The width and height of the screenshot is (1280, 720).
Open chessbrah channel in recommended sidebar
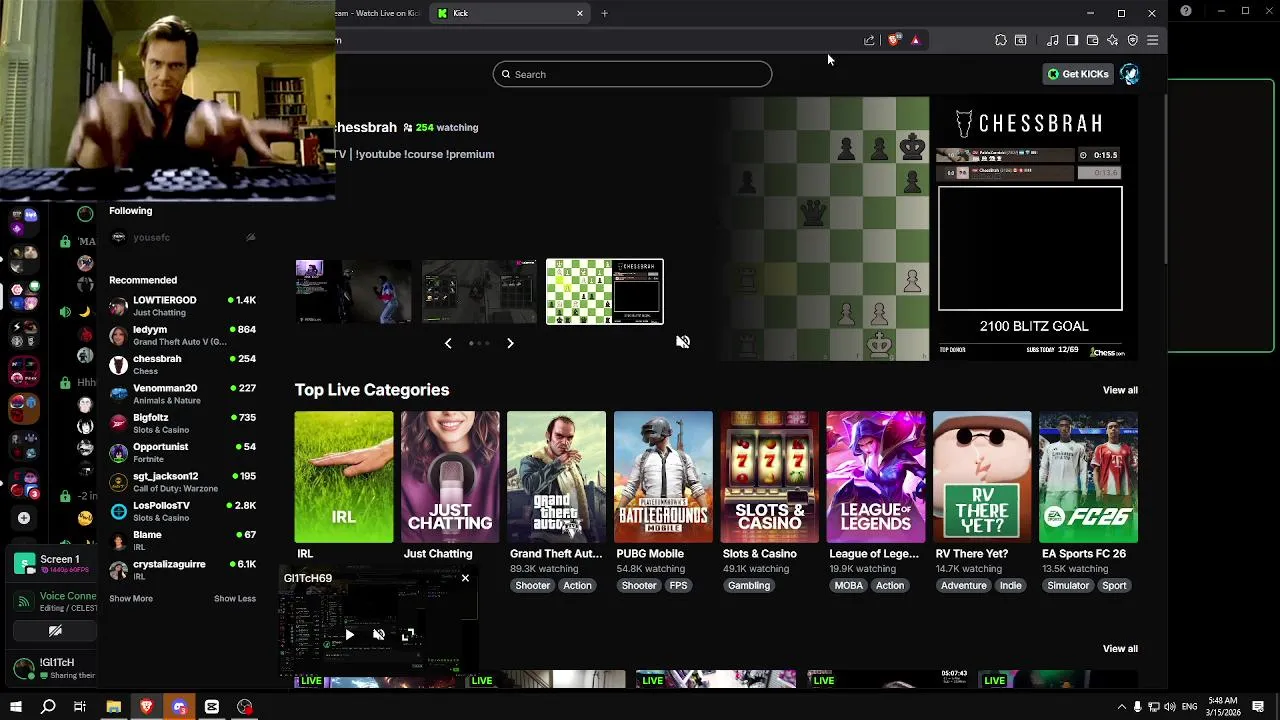click(x=182, y=364)
